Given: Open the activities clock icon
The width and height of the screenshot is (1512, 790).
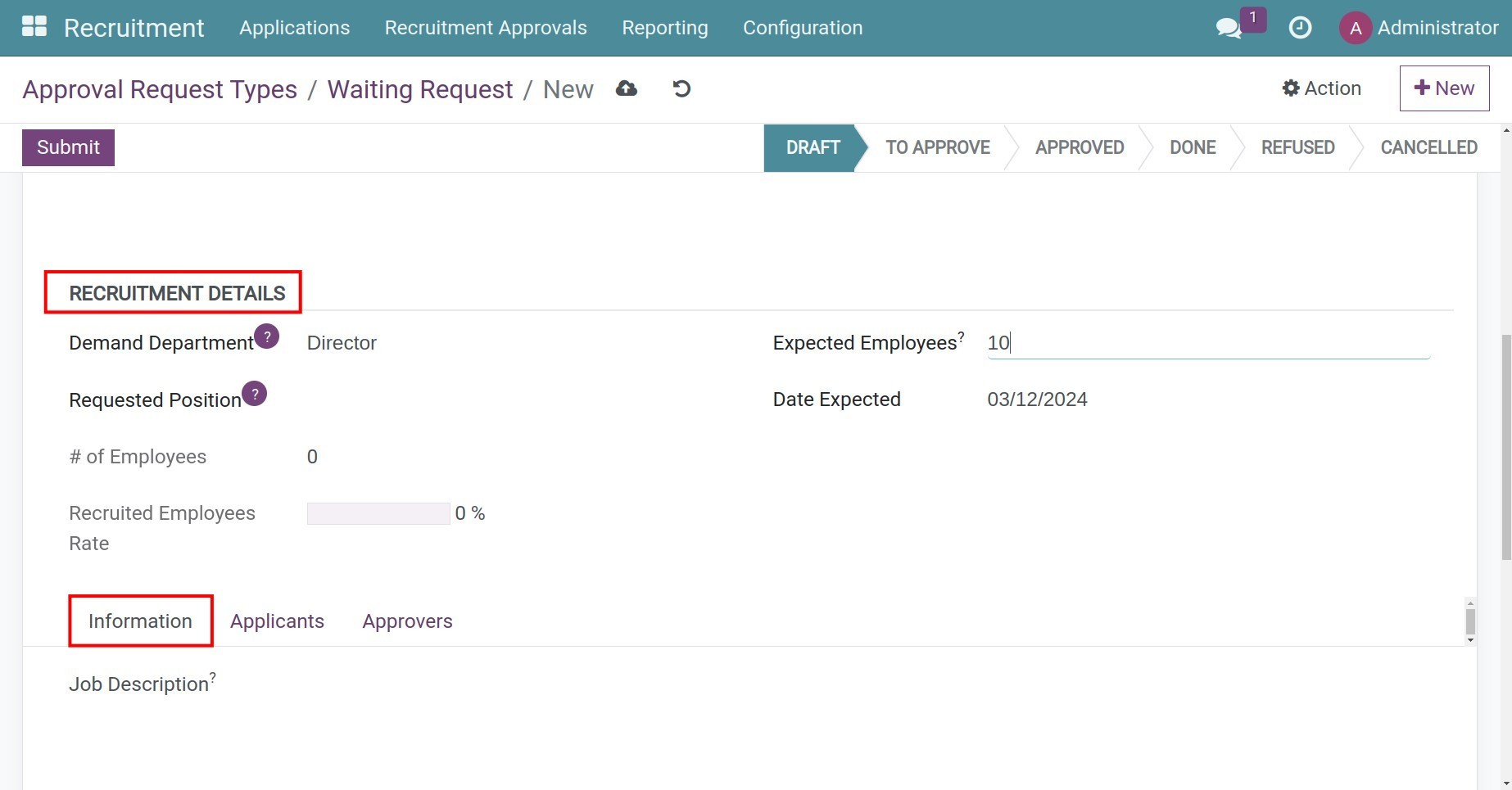Looking at the screenshot, I should point(1300,27).
